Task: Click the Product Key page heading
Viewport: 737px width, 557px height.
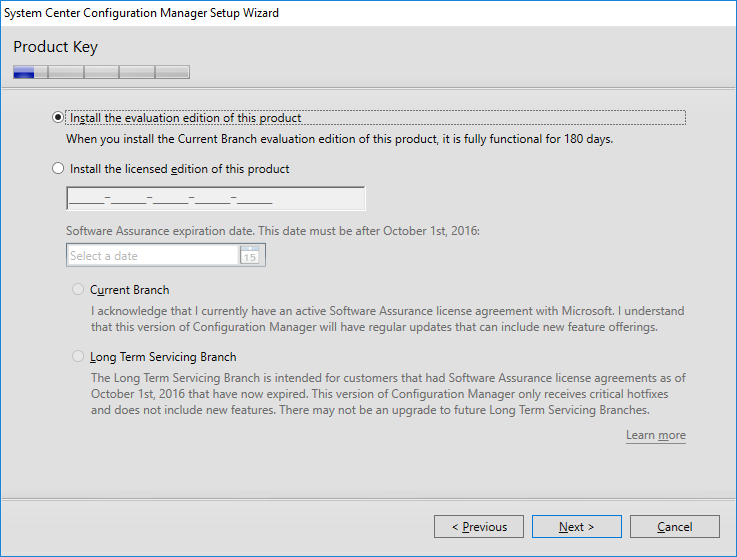Action: point(55,47)
